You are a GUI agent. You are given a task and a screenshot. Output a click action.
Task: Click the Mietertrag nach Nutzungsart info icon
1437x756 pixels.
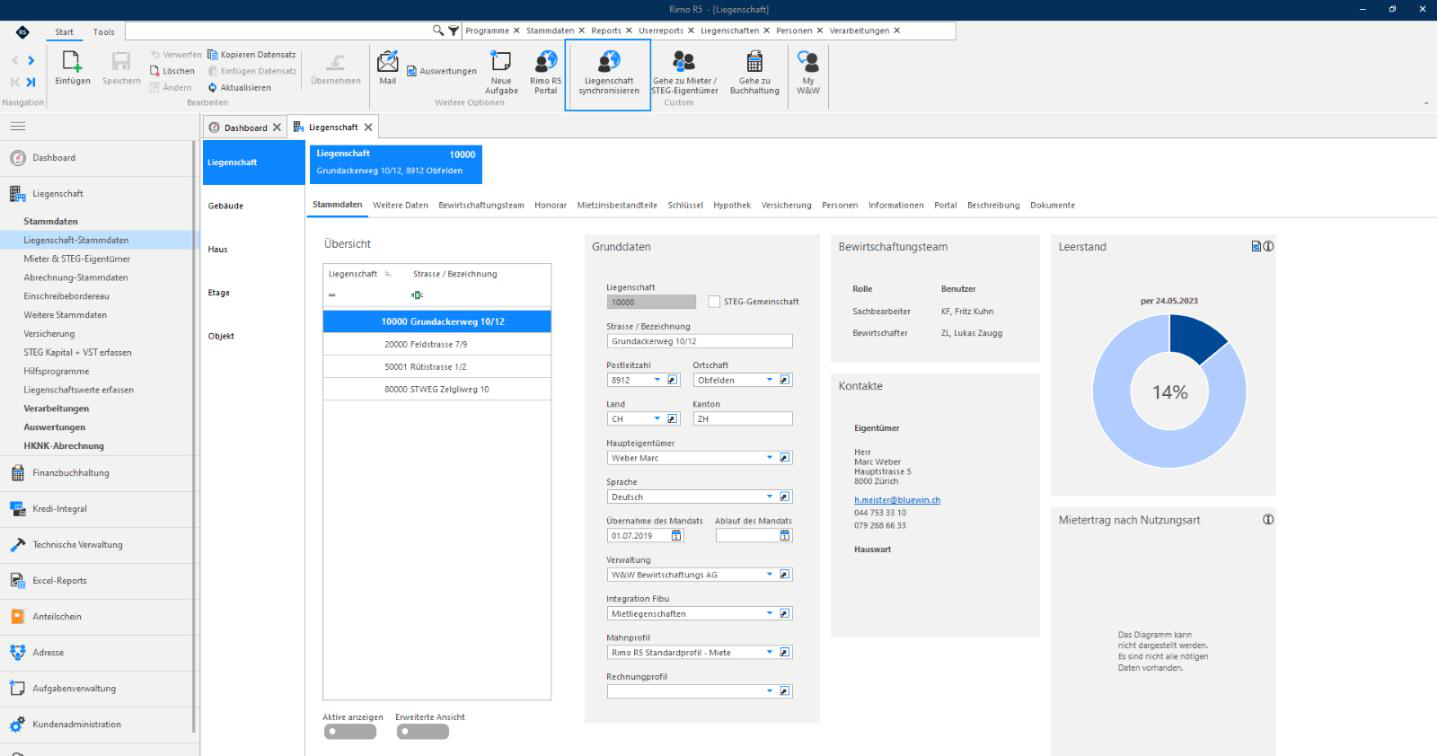pyautogui.click(x=1268, y=519)
